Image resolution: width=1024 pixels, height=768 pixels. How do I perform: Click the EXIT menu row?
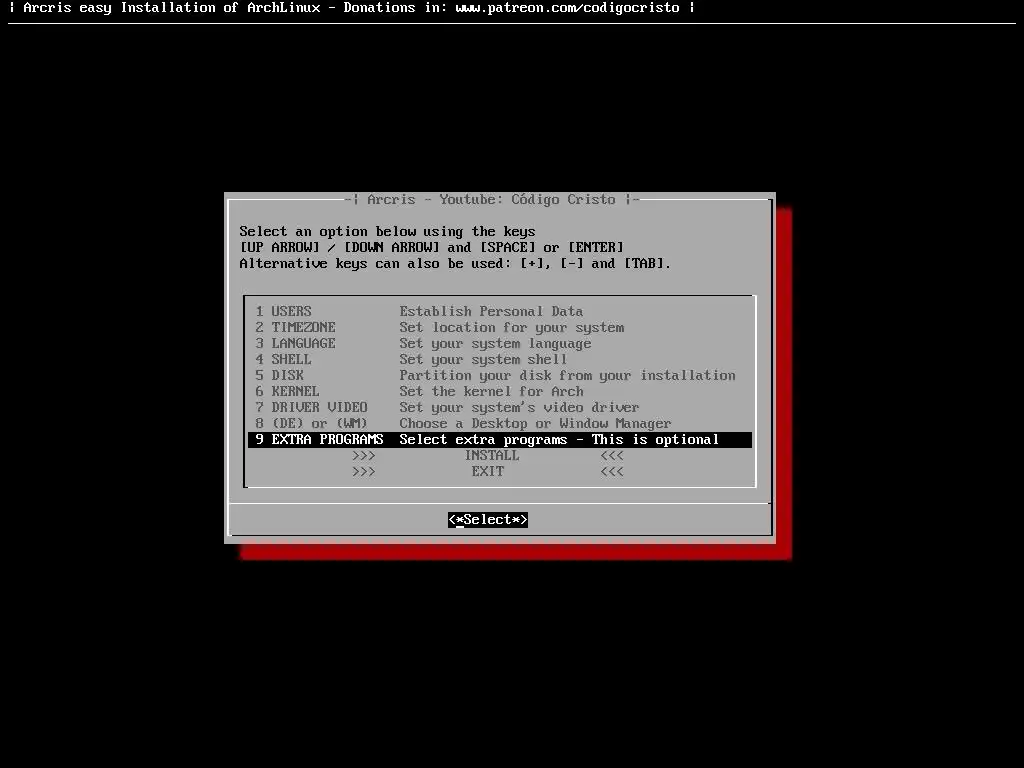500,472
